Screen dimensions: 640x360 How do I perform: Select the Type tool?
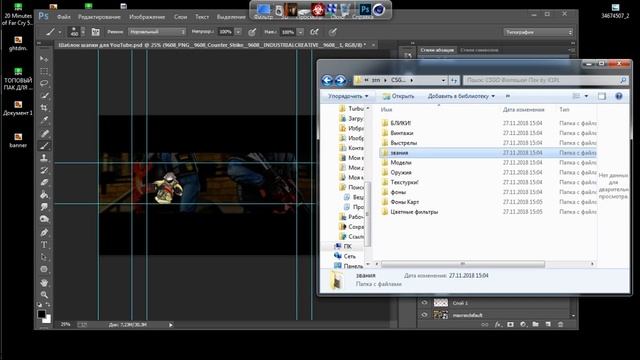click(x=44, y=245)
